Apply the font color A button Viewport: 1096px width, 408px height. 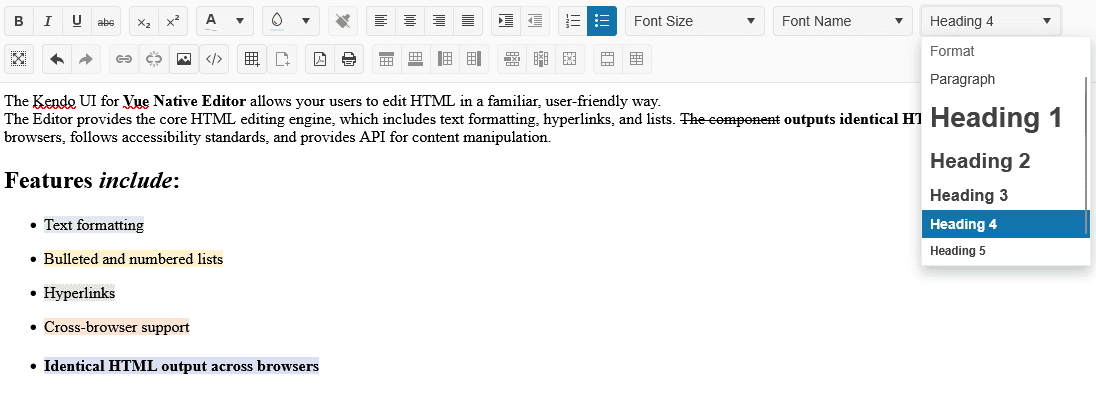[x=211, y=21]
